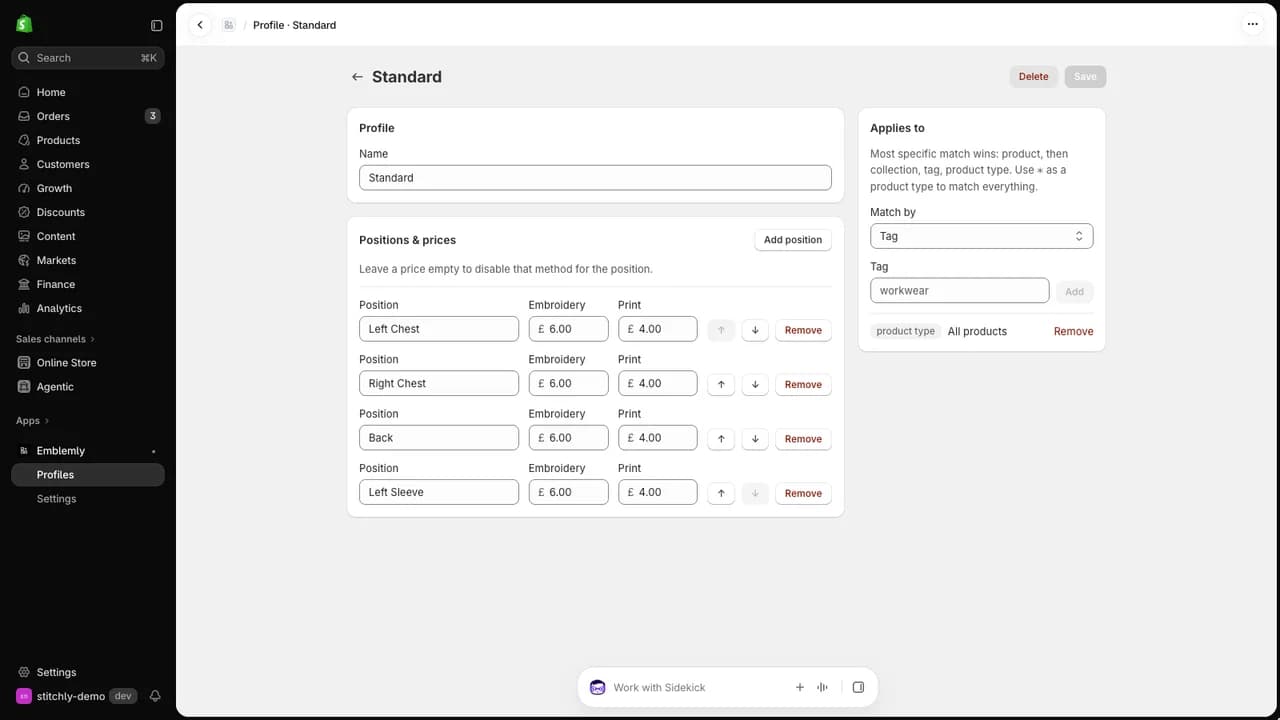Click the top bar back chevron
The width and height of the screenshot is (1280, 720).
pos(200,25)
